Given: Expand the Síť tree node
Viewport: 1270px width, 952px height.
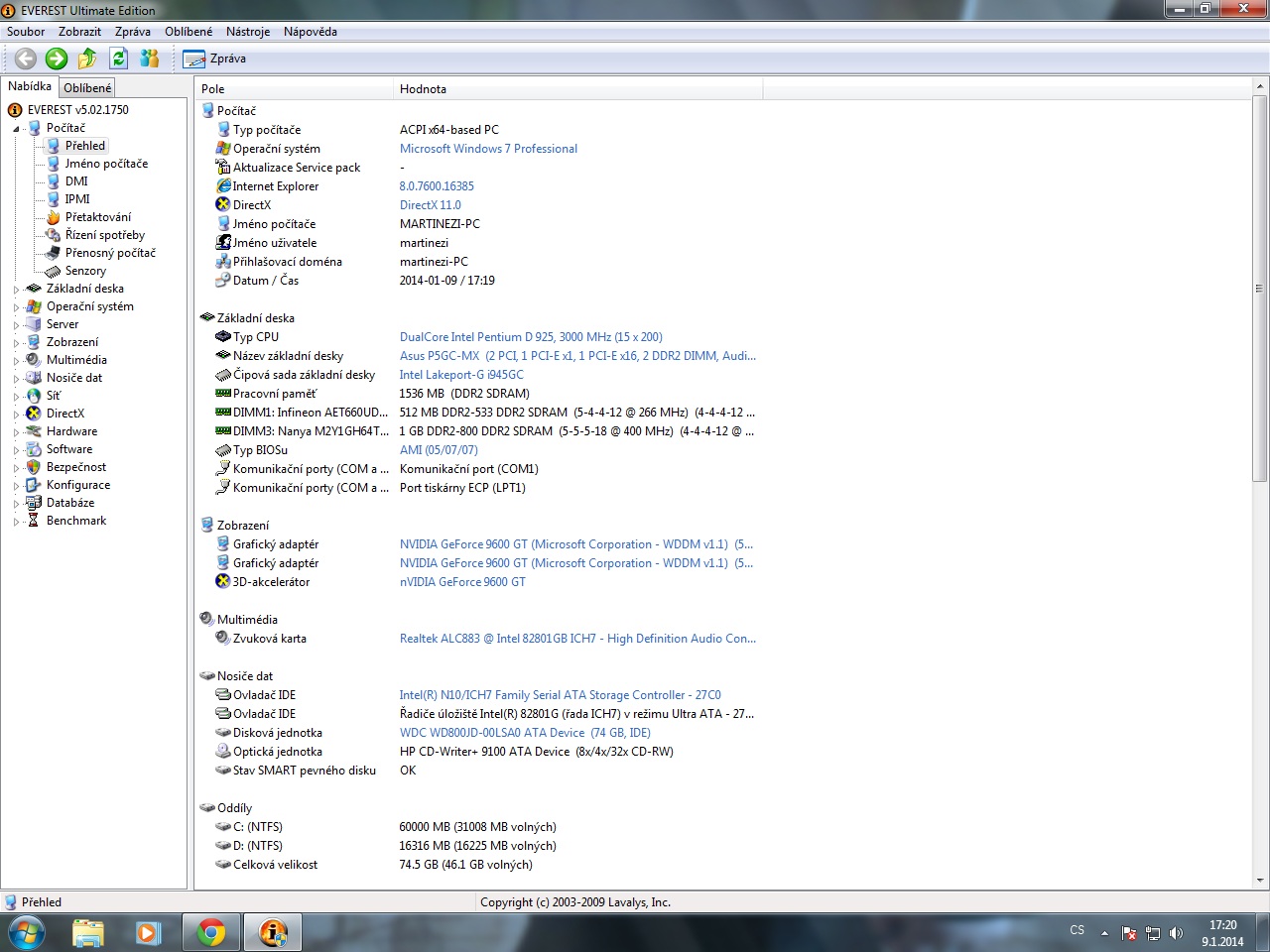Looking at the screenshot, I should point(17,397).
